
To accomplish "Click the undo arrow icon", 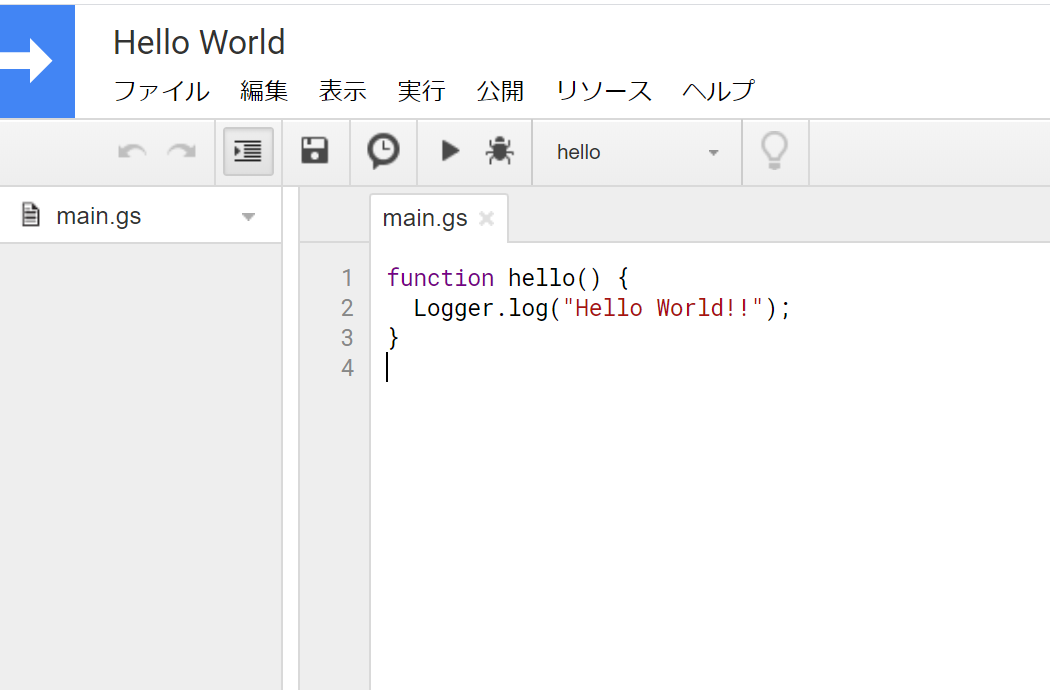I will click(132, 152).
